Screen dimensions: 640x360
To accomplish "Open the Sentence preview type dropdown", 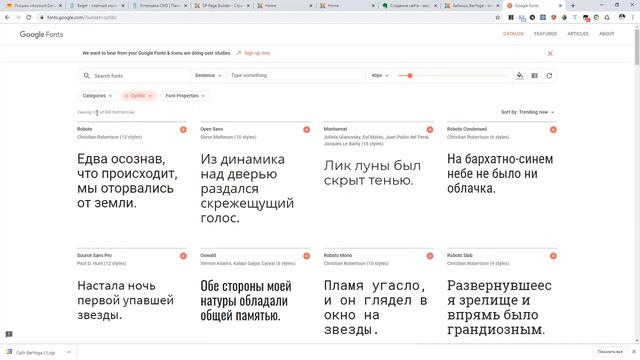I will click(x=208, y=76).
